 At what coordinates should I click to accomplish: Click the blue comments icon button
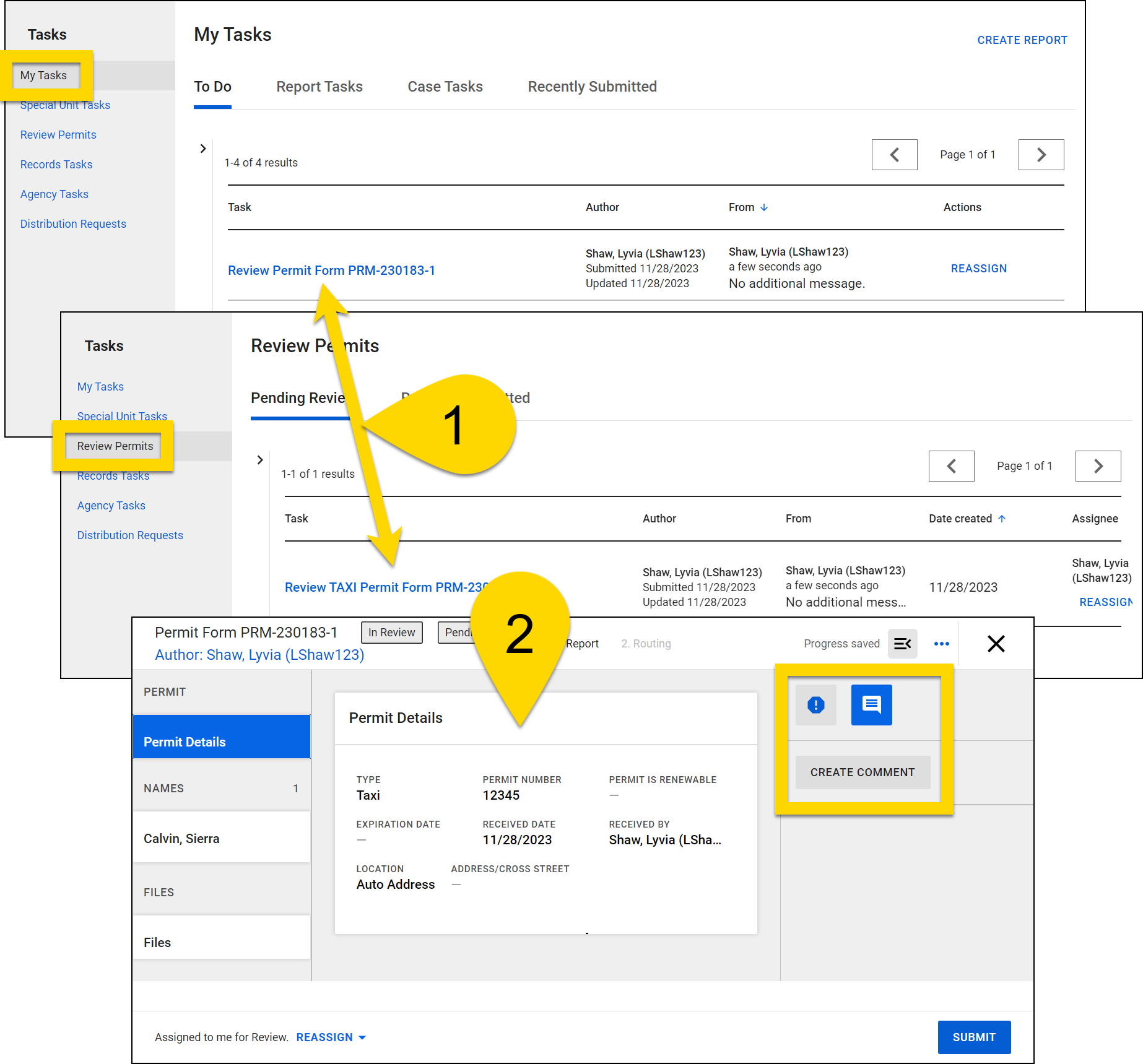pyautogui.click(x=871, y=704)
